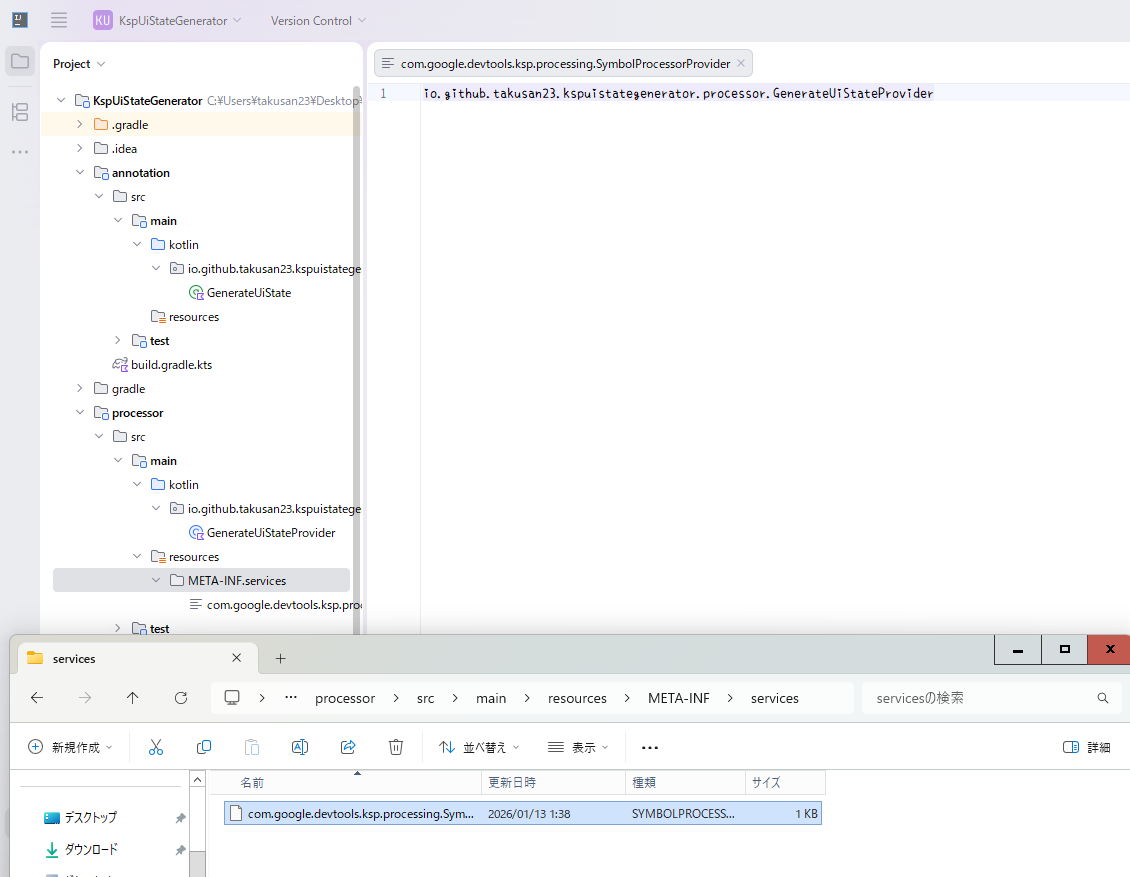Close the SymbolProcessorProvider editor tab
This screenshot has height=877, width=1130.
click(740, 63)
